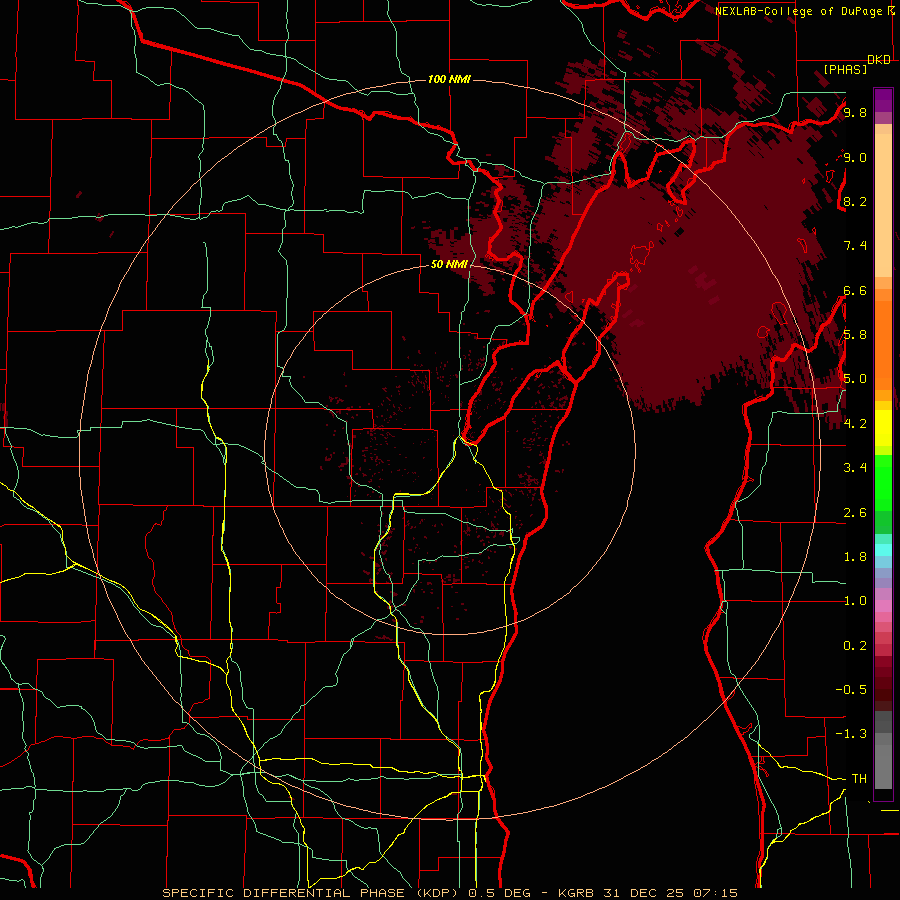This screenshot has width=900, height=900.
Task: Click the TH threshold label on the scale
Action: [859, 779]
